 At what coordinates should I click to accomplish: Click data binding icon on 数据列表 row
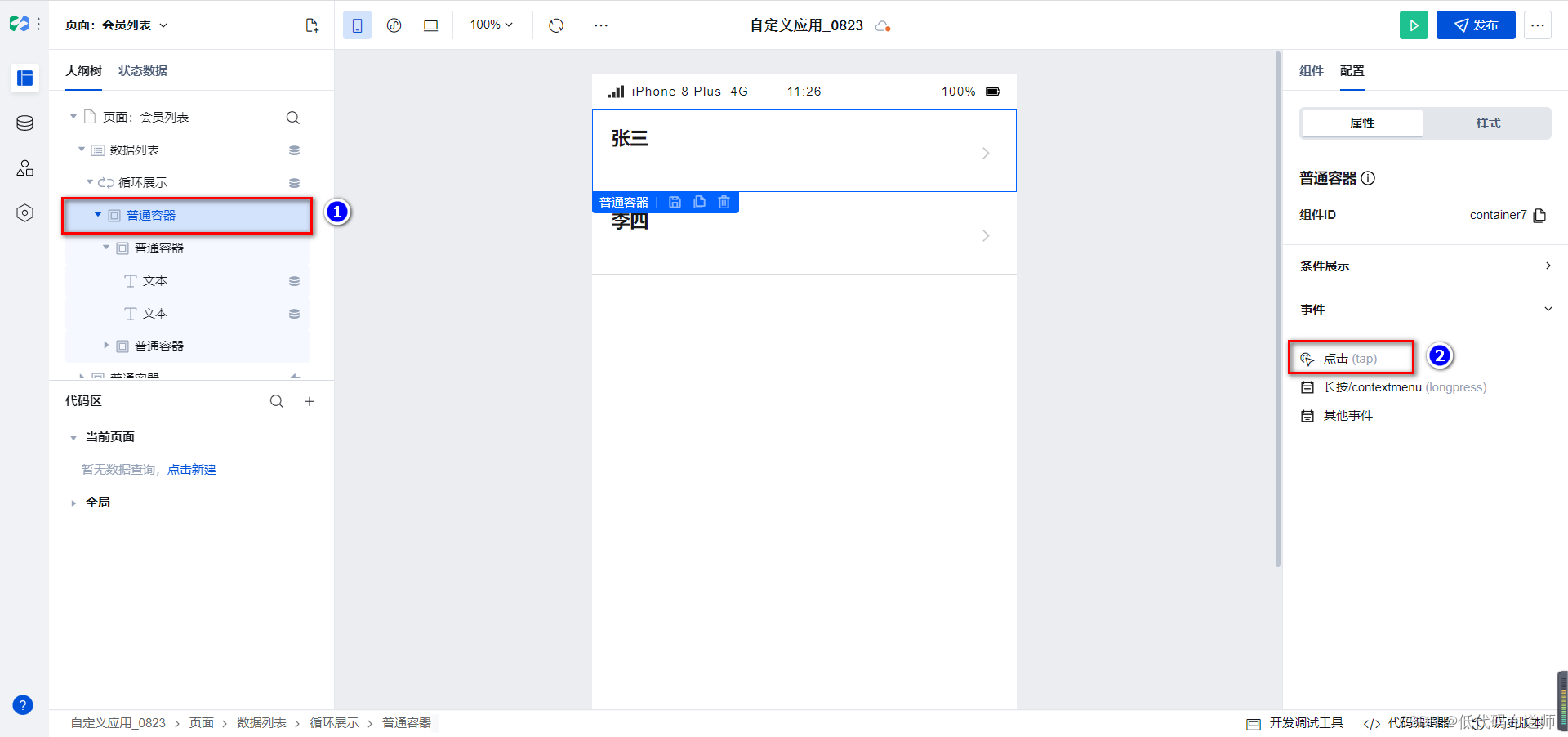(295, 150)
